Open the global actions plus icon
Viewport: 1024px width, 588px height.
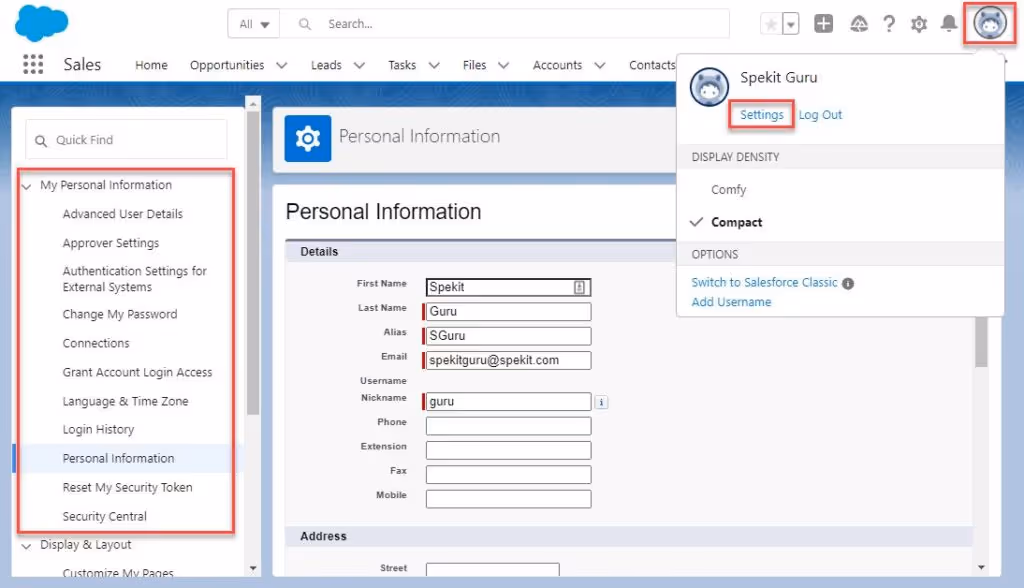tap(824, 24)
